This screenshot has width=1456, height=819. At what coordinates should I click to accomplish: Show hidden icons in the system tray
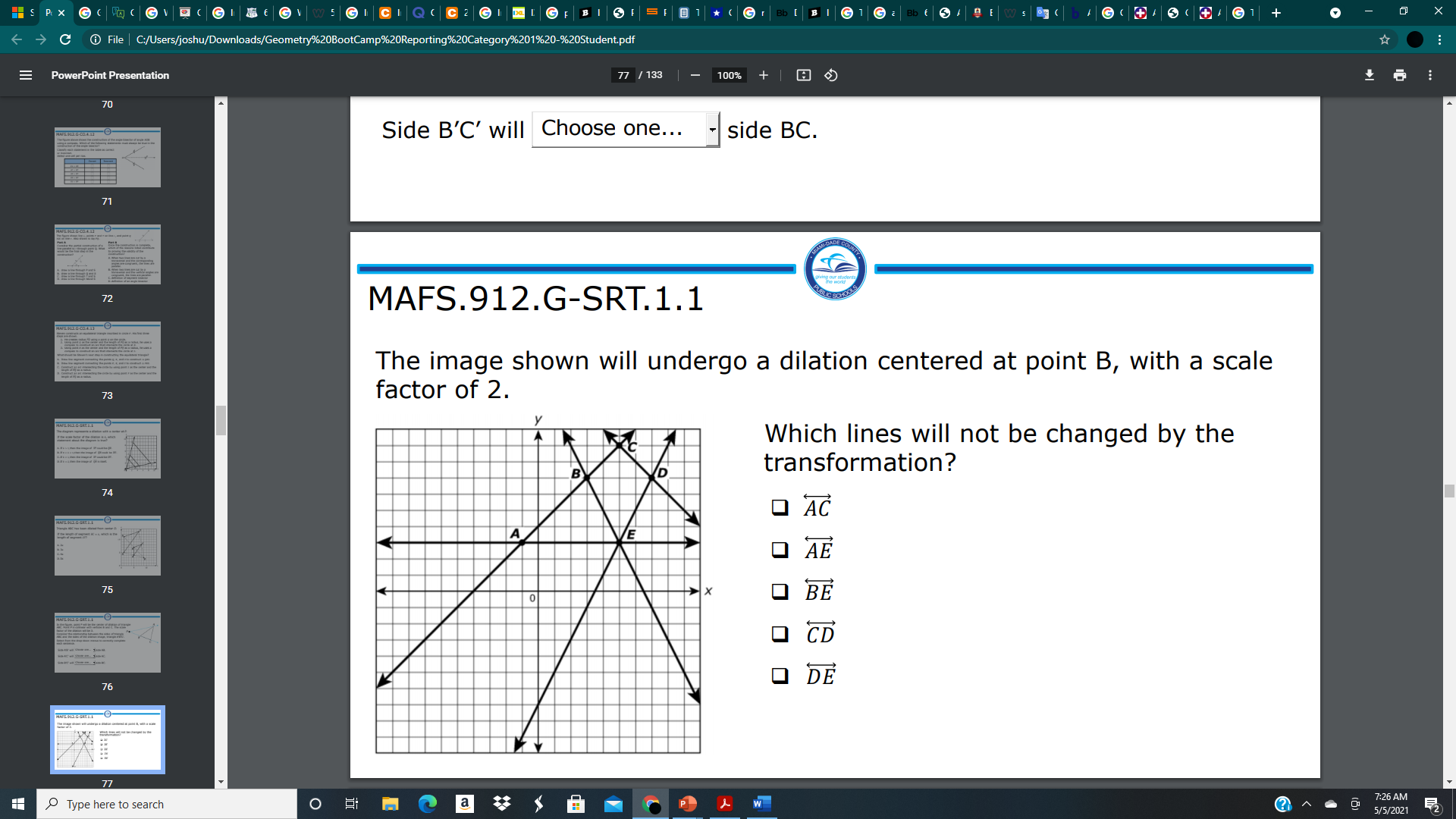[x=1306, y=804]
